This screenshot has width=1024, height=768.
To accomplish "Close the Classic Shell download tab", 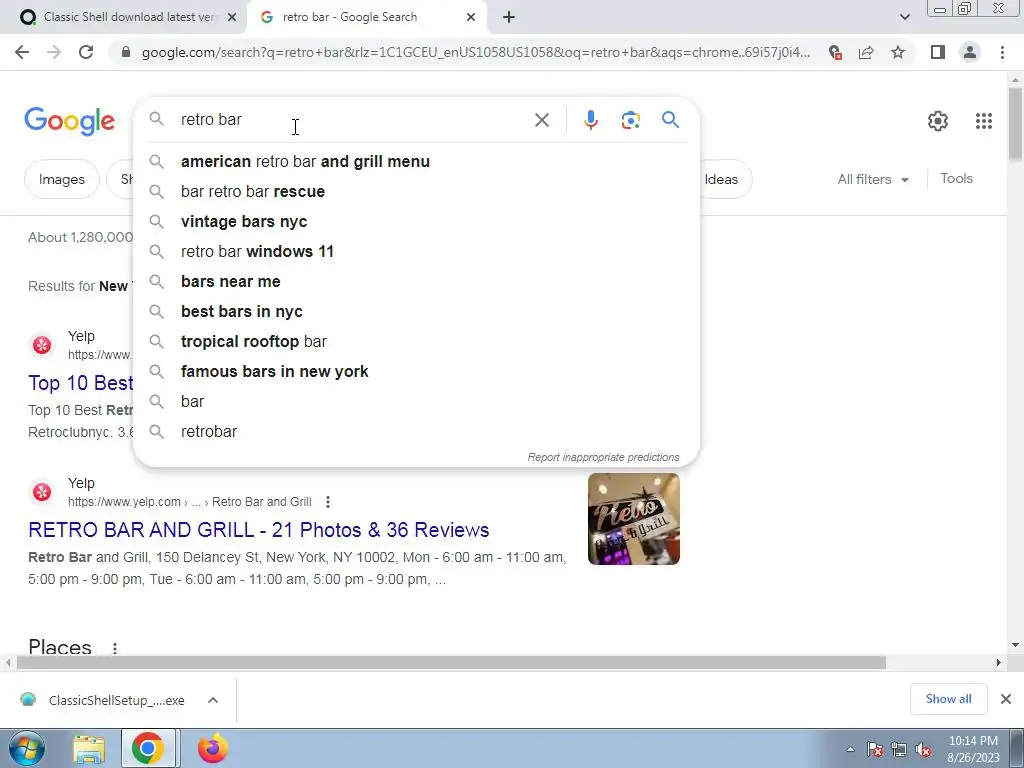I will click(232, 18).
